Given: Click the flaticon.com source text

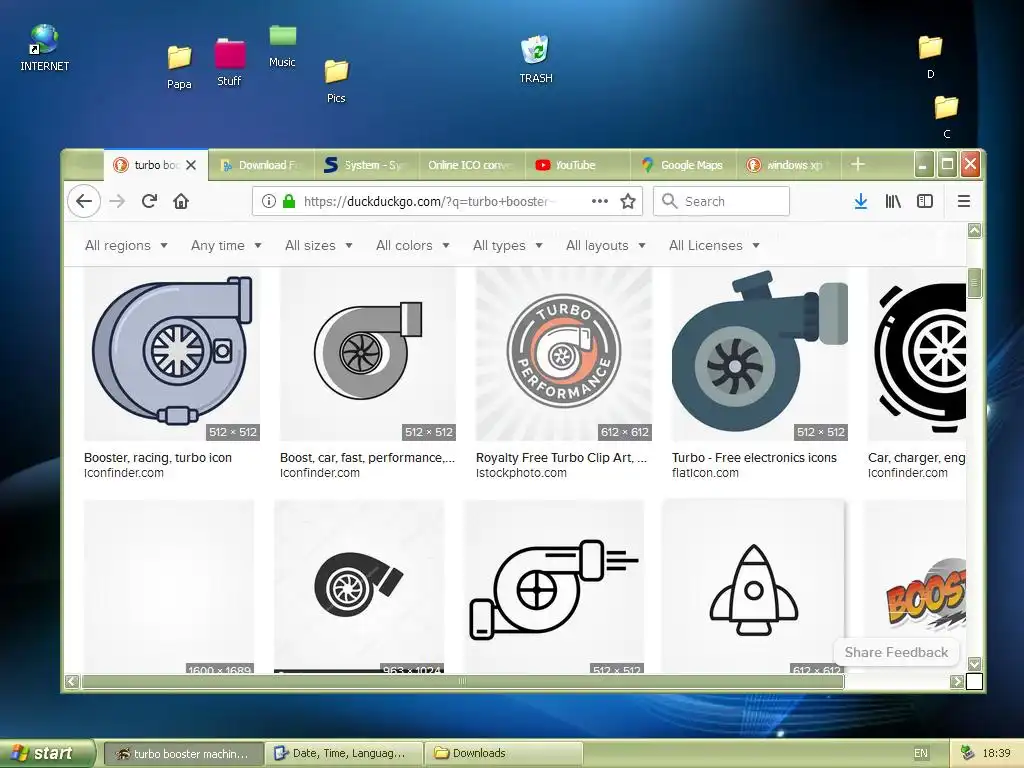Looking at the screenshot, I should point(705,473).
